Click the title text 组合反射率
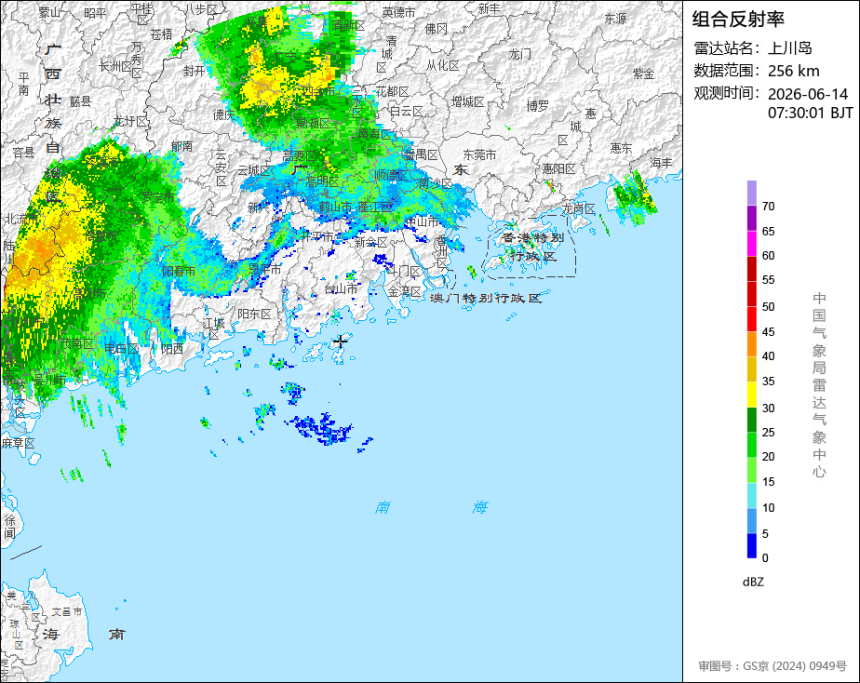Screen dimensions: 860x683 (x=738, y=19)
